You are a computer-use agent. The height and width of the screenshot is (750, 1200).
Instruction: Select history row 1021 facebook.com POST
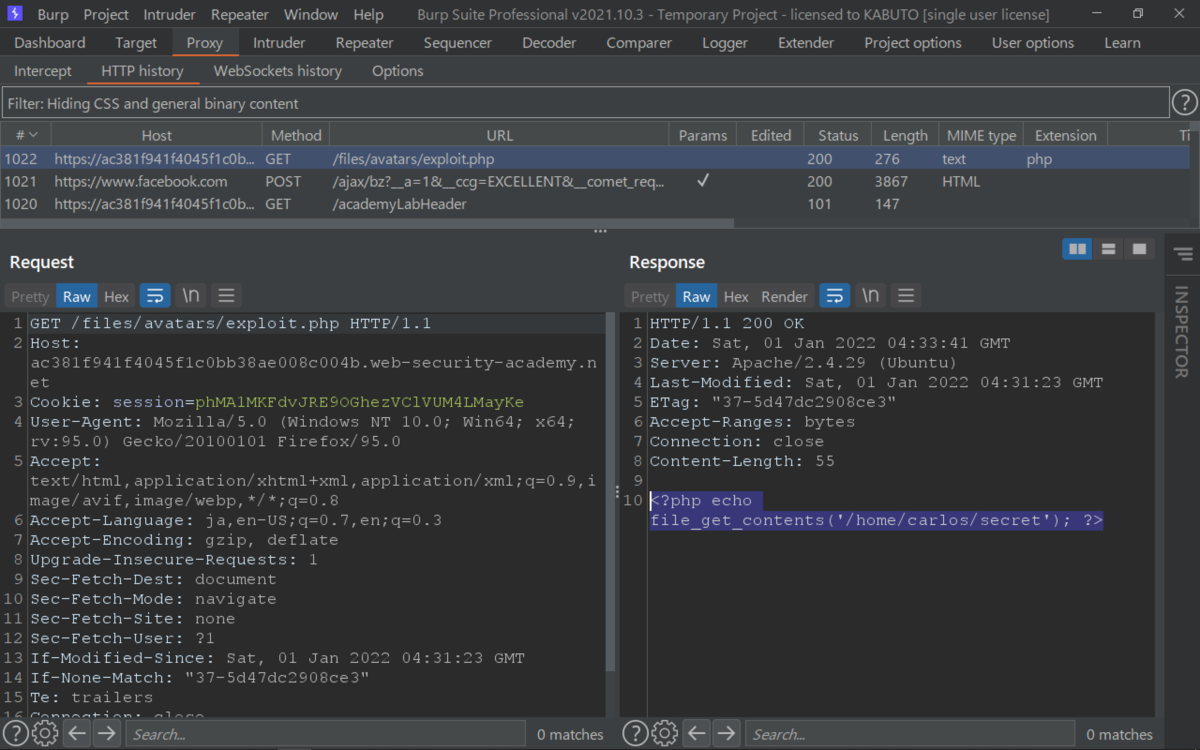pos(596,181)
